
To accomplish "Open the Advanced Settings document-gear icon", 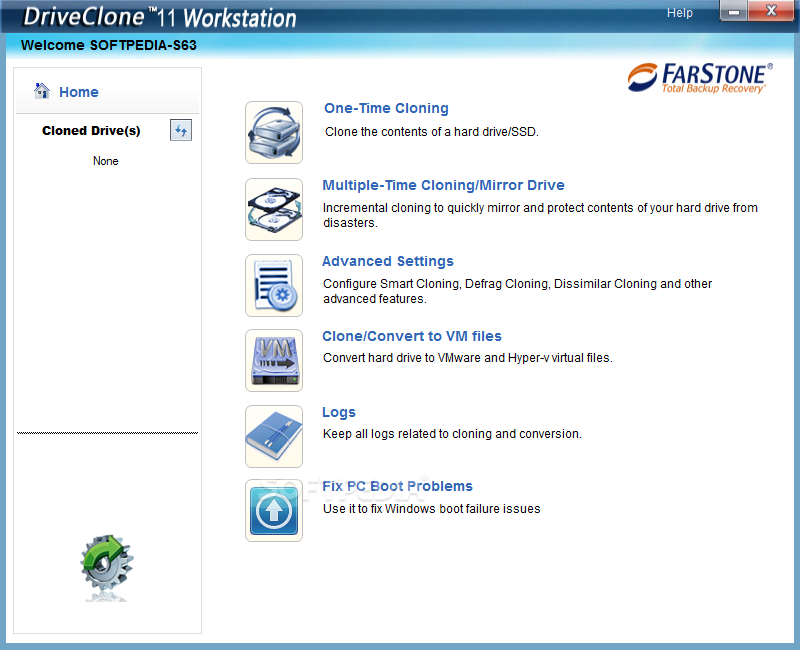I will pos(274,285).
